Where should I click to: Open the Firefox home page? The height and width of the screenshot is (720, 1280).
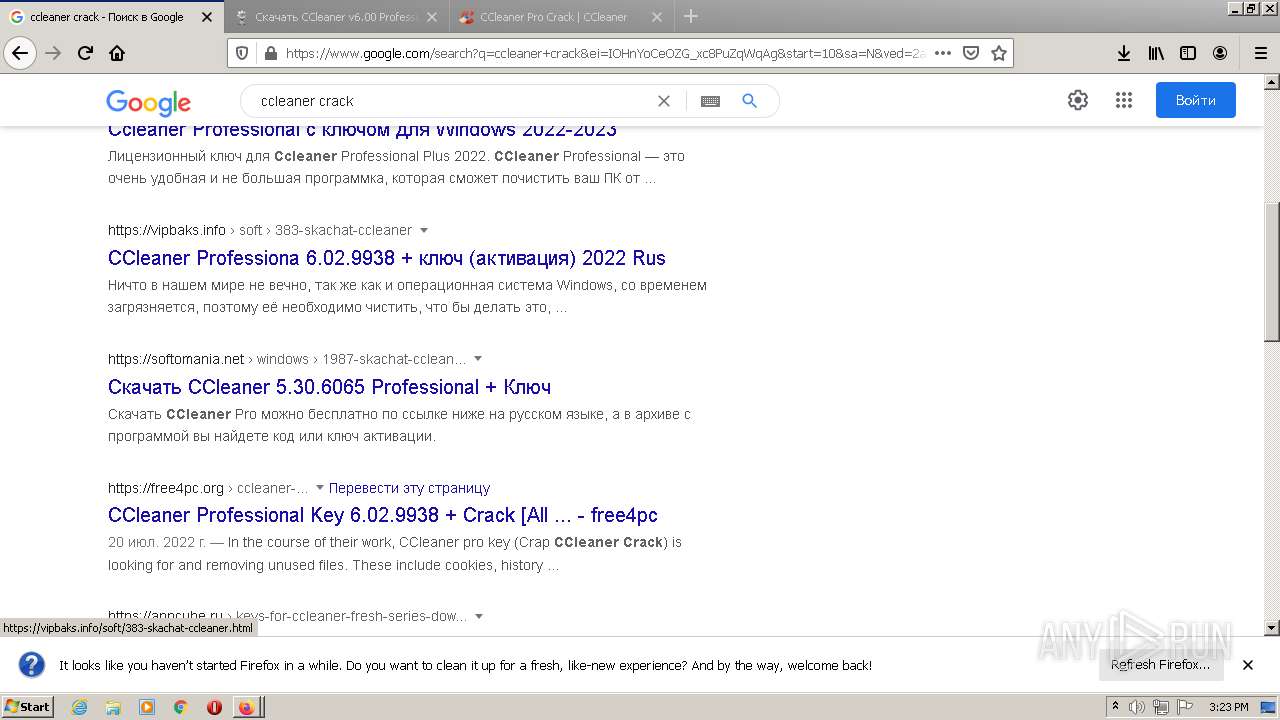117,53
